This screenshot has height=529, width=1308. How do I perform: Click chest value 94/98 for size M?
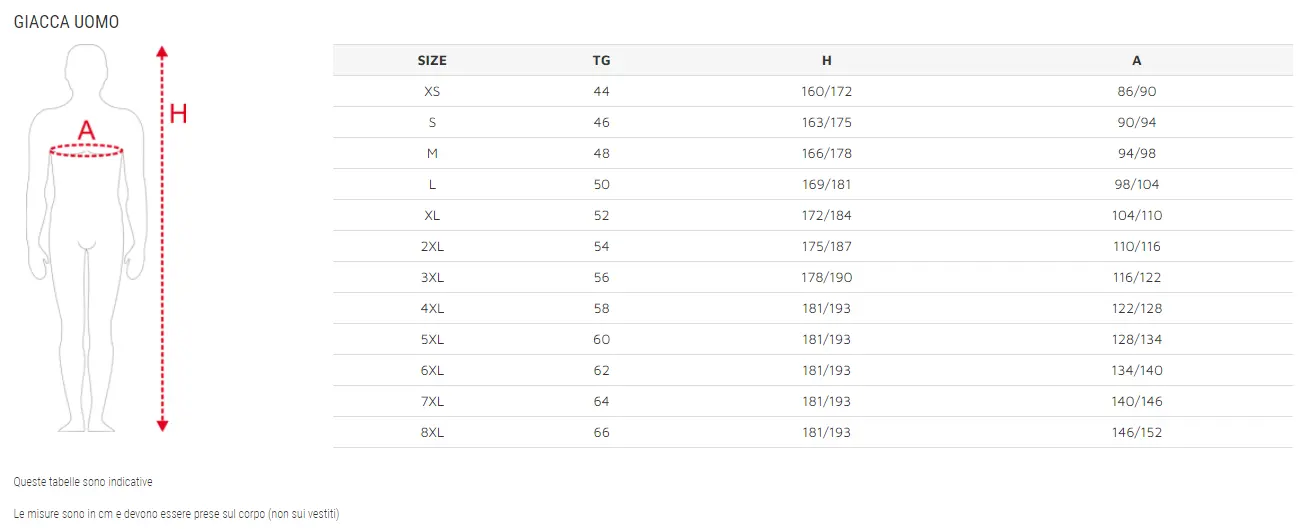coord(1137,154)
